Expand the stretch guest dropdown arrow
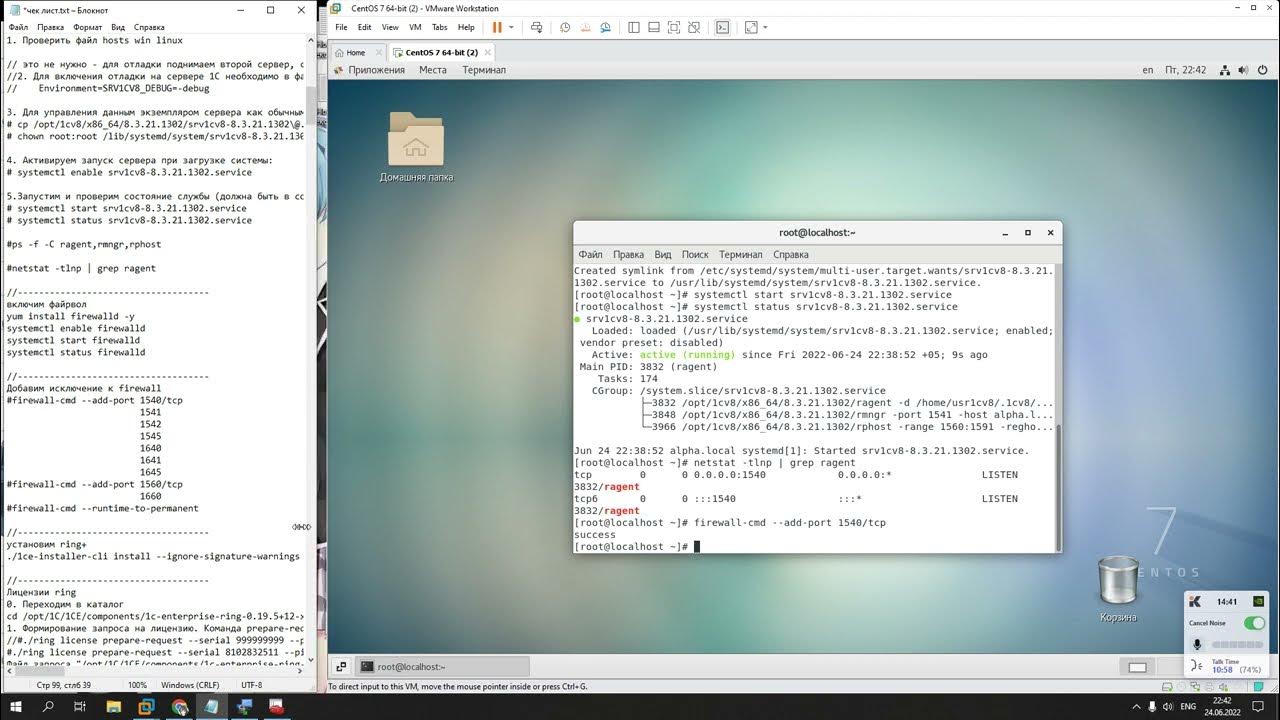The width and height of the screenshot is (1280, 720). [x=765, y=27]
